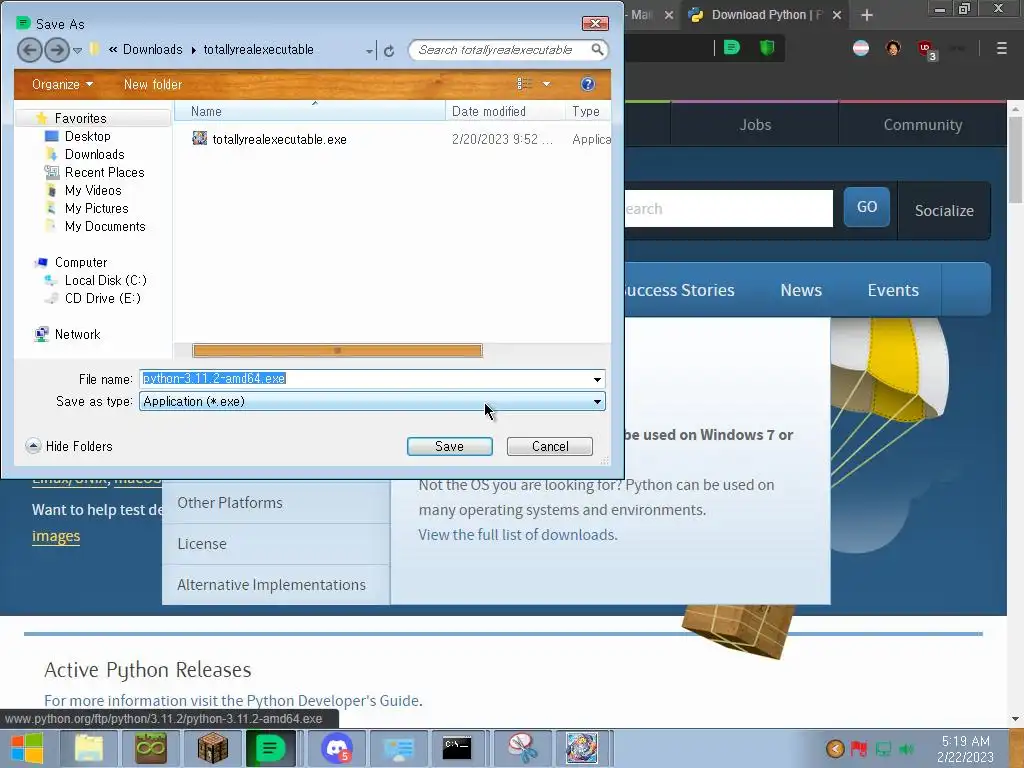The image size is (1024, 768).
Task: Open a new browser tab
Action: 867,15
